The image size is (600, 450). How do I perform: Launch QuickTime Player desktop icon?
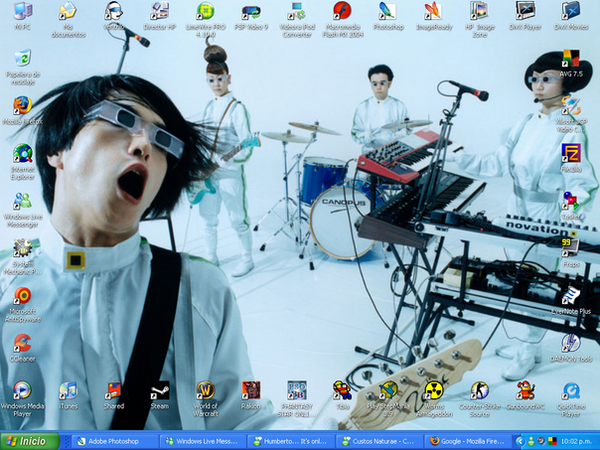click(x=572, y=391)
